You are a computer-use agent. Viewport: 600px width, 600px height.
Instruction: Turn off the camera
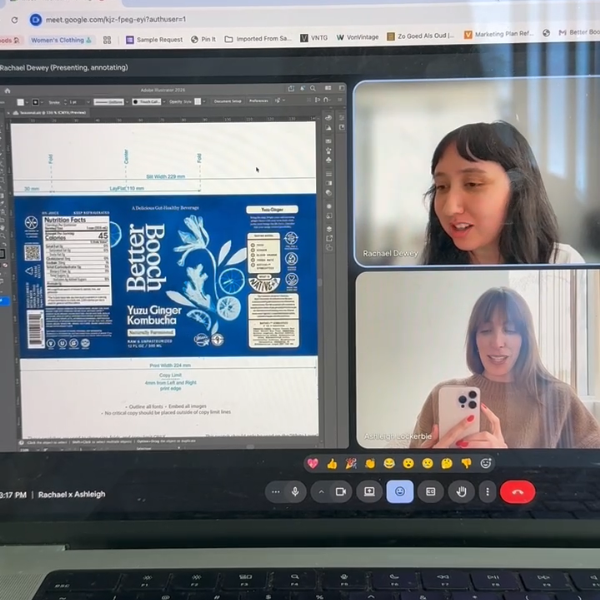pyautogui.click(x=341, y=492)
